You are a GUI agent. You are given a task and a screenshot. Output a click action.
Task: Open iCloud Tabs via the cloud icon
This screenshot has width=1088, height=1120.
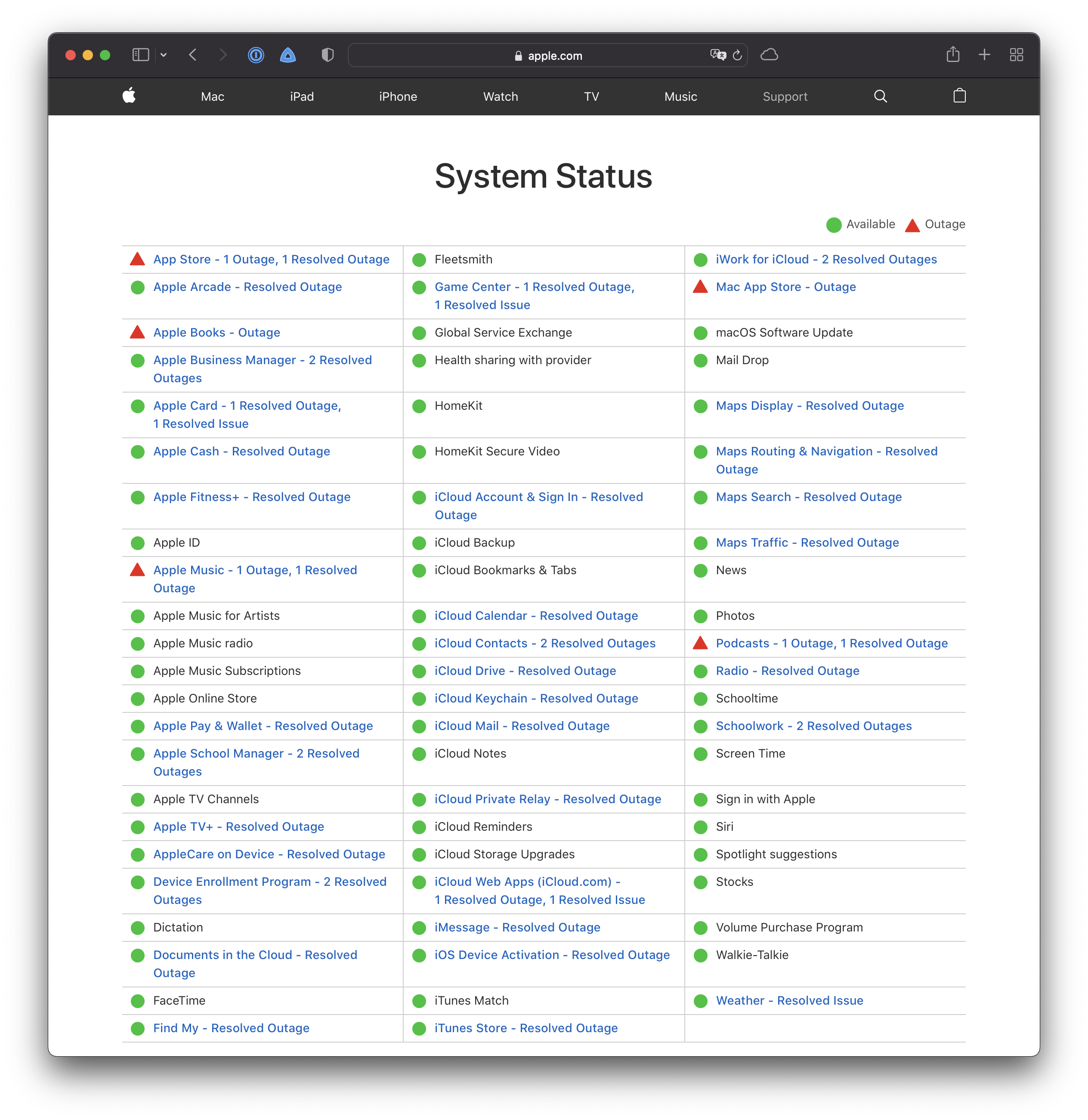(770, 55)
